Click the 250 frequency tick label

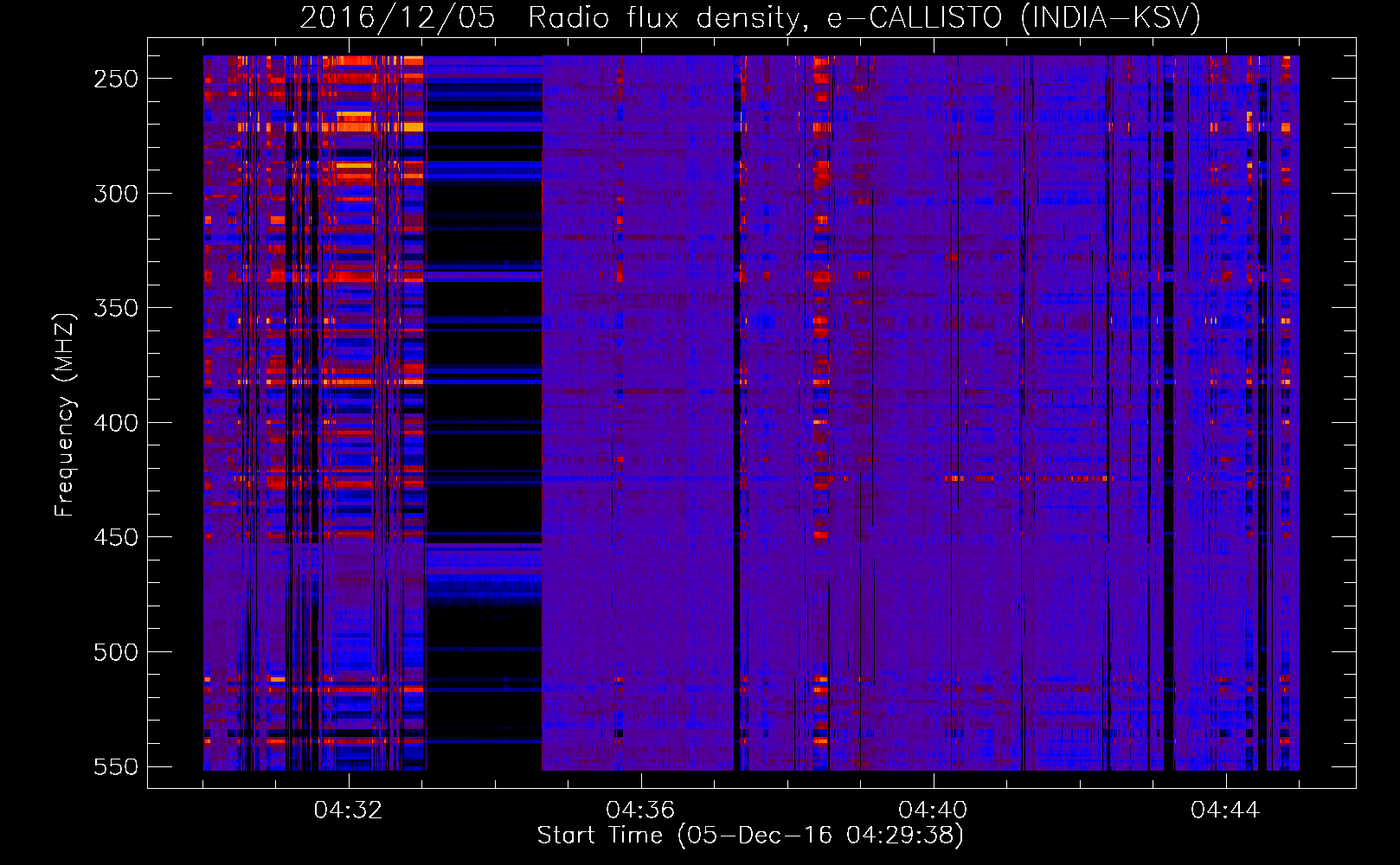point(116,79)
